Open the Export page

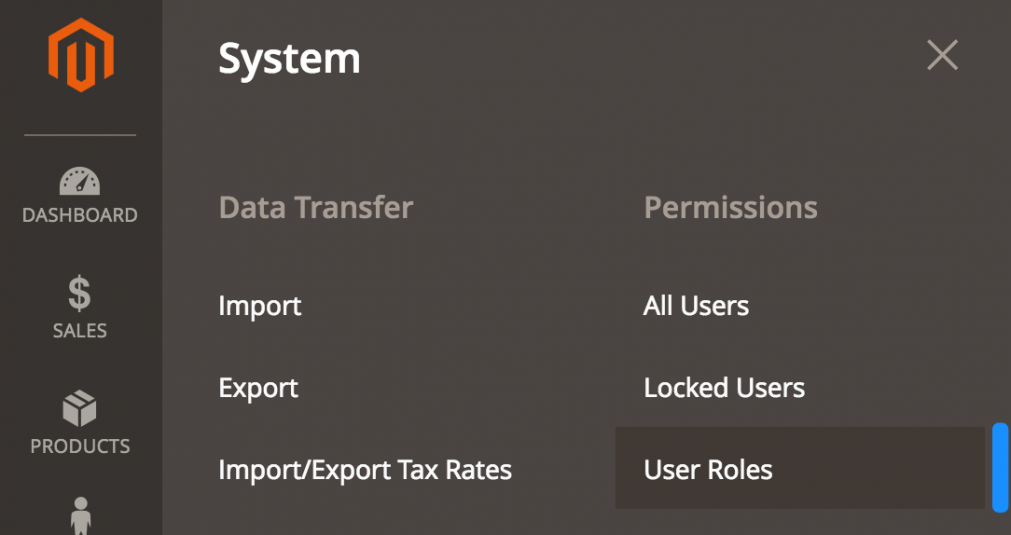[258, 388]
